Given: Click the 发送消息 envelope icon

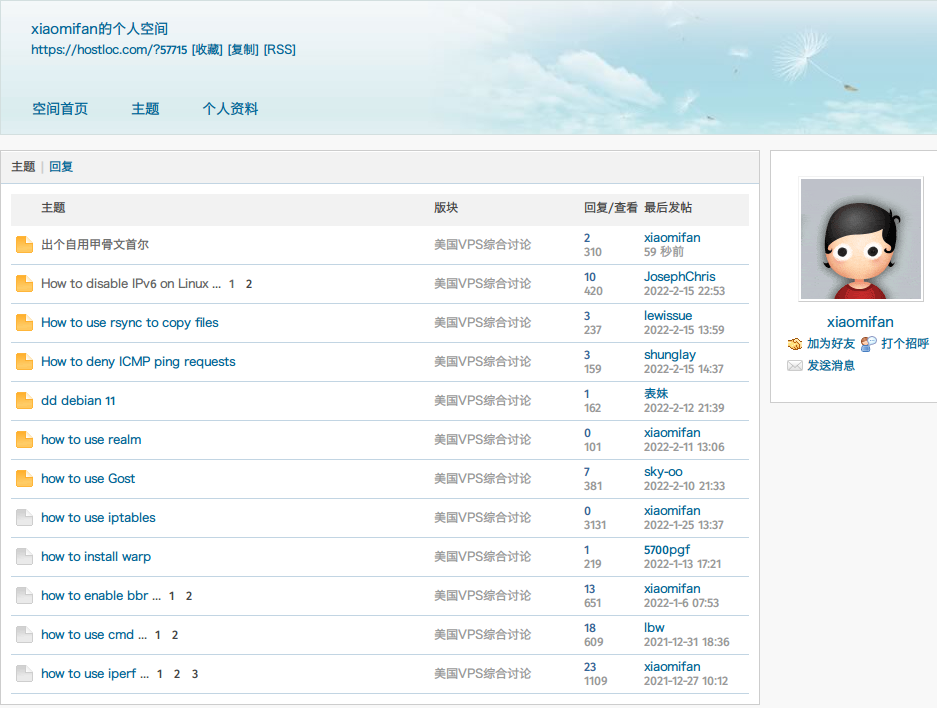Looking at the screenshot, I should click(795, 366).
